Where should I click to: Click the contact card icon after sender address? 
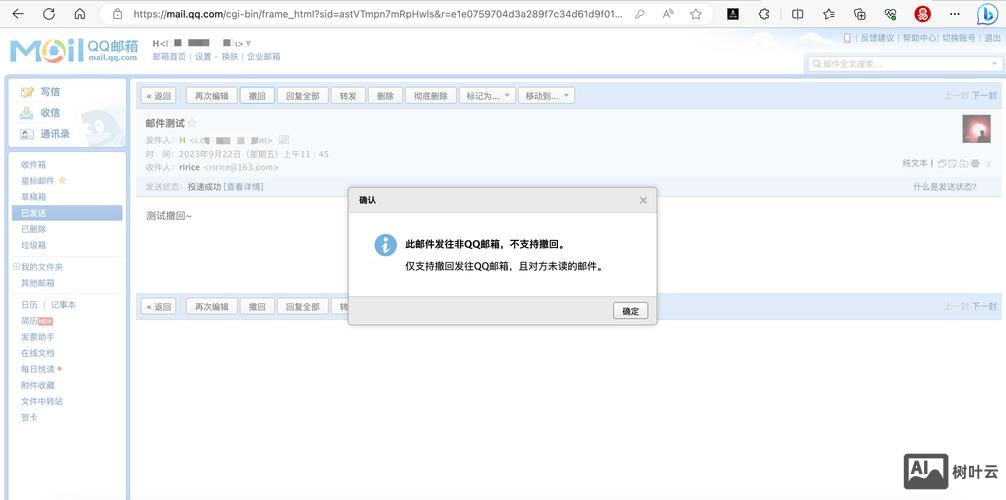(x=284, y=140)
